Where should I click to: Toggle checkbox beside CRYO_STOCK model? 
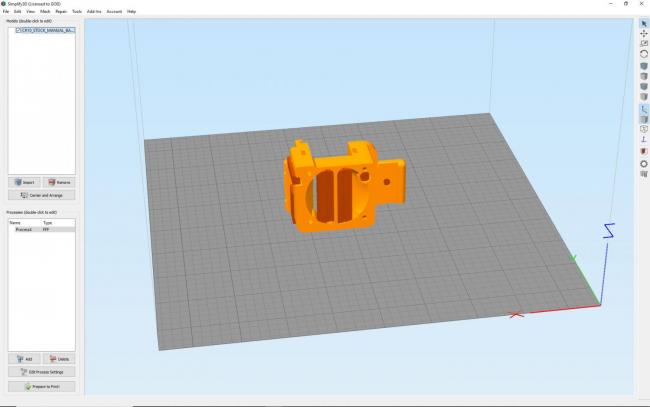tap(18, 31)
